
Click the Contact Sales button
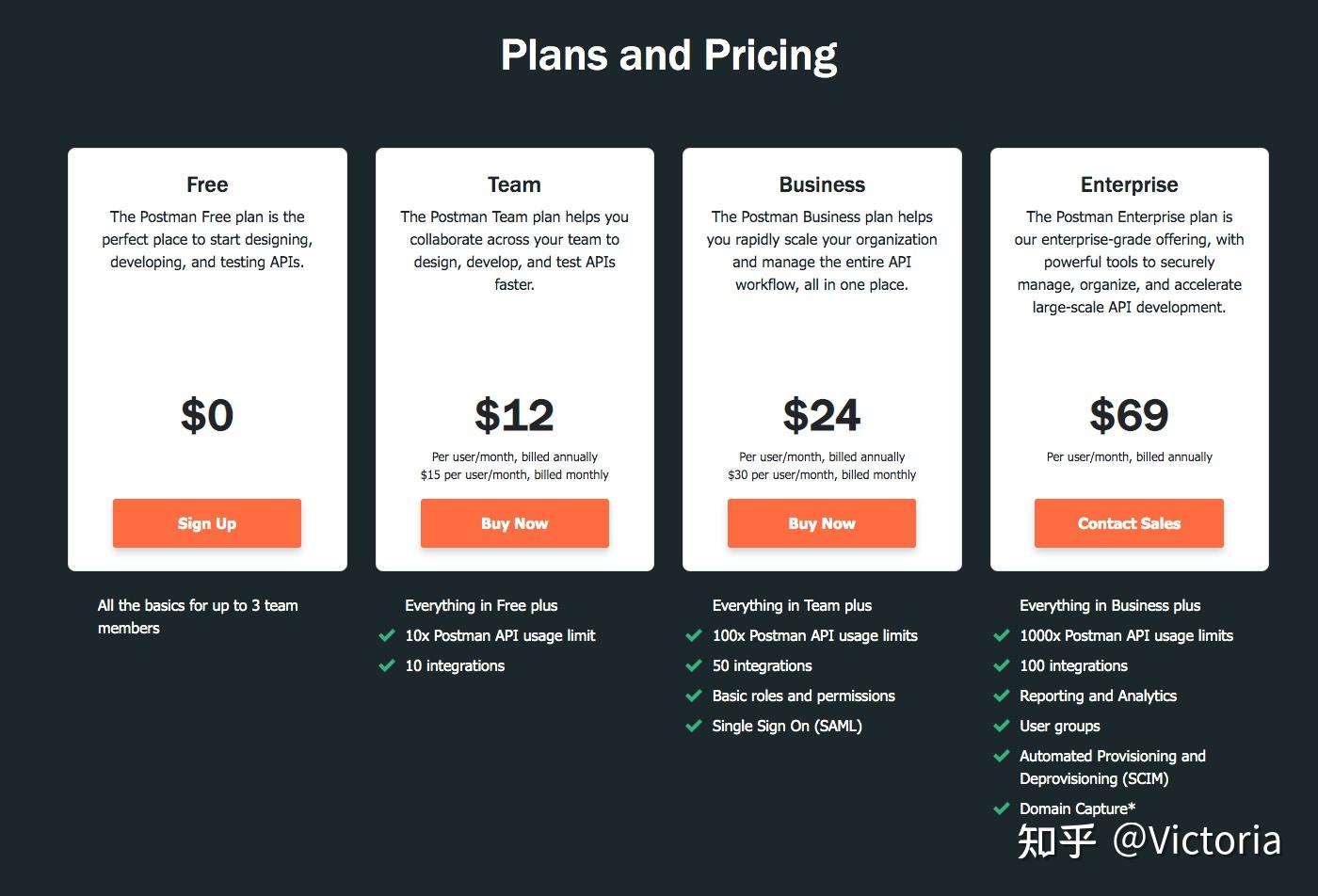[x=1129, y=523]
